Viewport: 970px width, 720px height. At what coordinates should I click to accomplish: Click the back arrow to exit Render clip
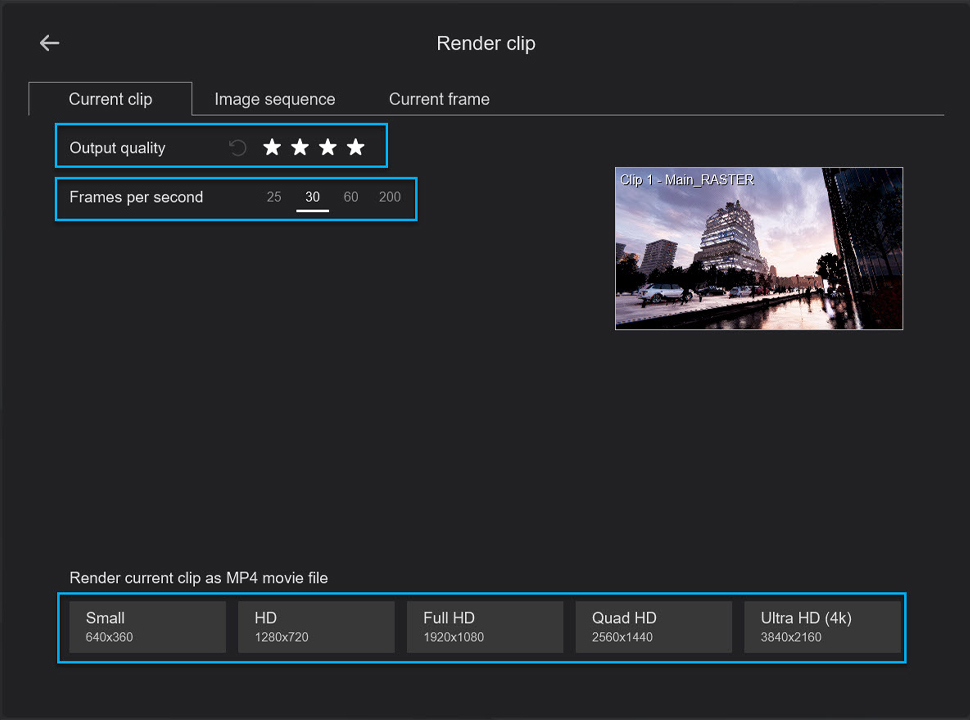49,43
